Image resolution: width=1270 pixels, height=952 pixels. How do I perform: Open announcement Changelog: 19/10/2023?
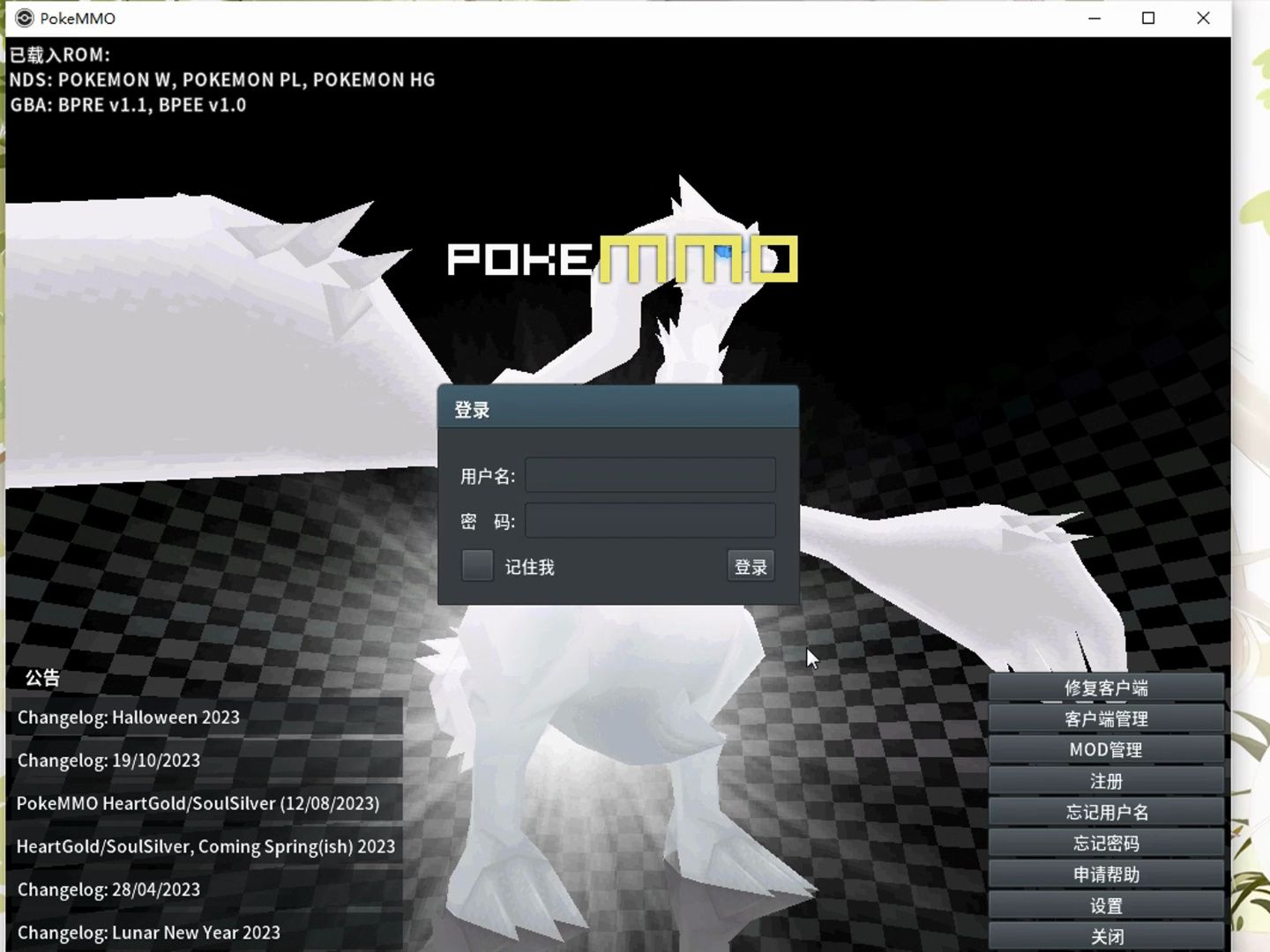click(205, 760)
